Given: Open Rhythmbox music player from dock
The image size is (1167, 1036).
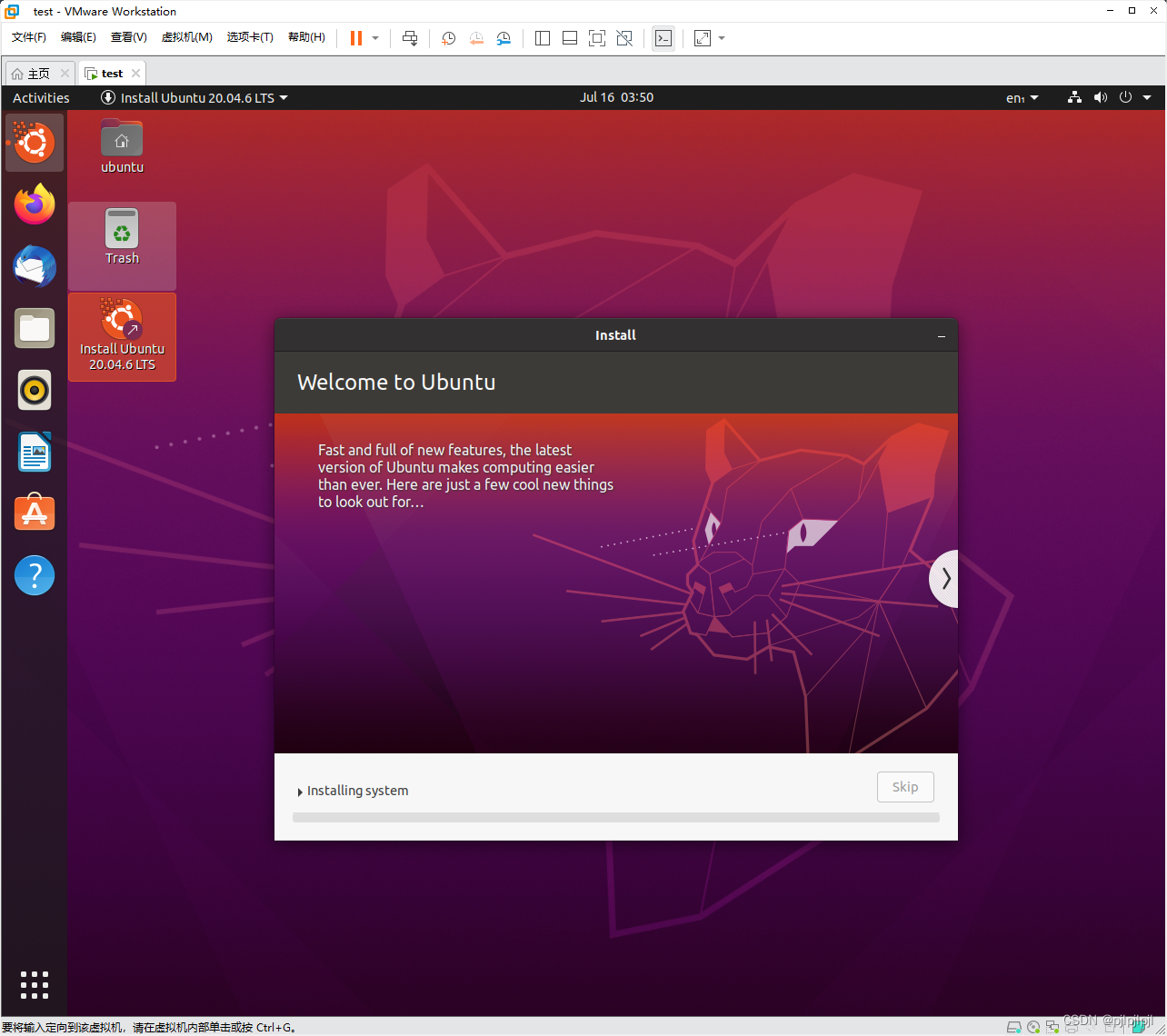Looking at the screenshot, I should (35, 390).
